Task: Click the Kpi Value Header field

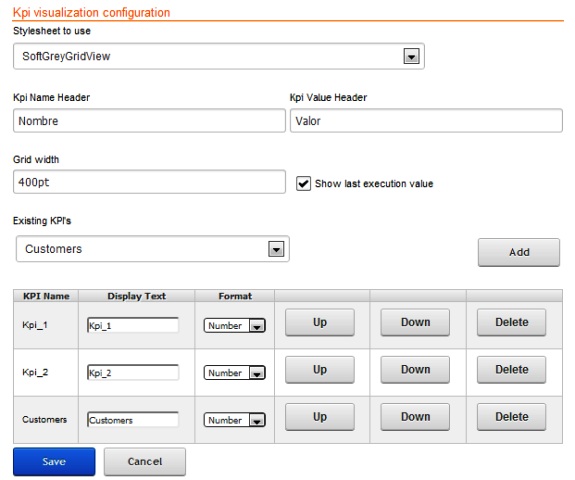Action: [426, 121]
